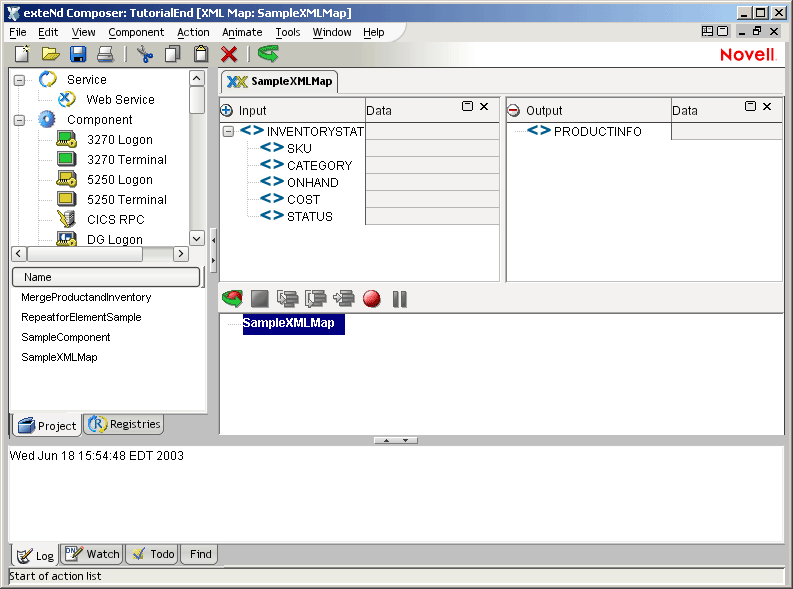The image size is (793, 589).
Task: Open the File menu
Action: (x=18, y=32)
